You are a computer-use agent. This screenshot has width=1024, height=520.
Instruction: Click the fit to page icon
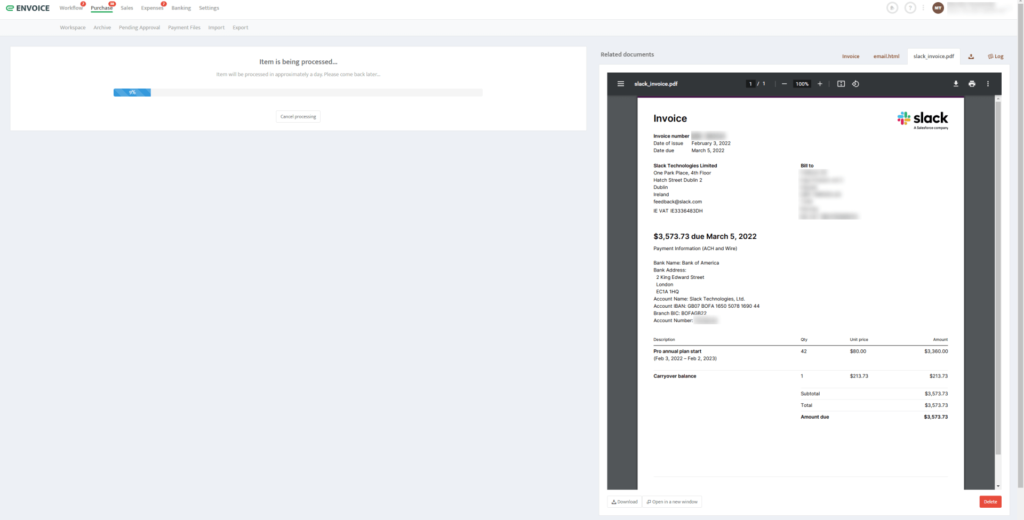click(841, 84)
